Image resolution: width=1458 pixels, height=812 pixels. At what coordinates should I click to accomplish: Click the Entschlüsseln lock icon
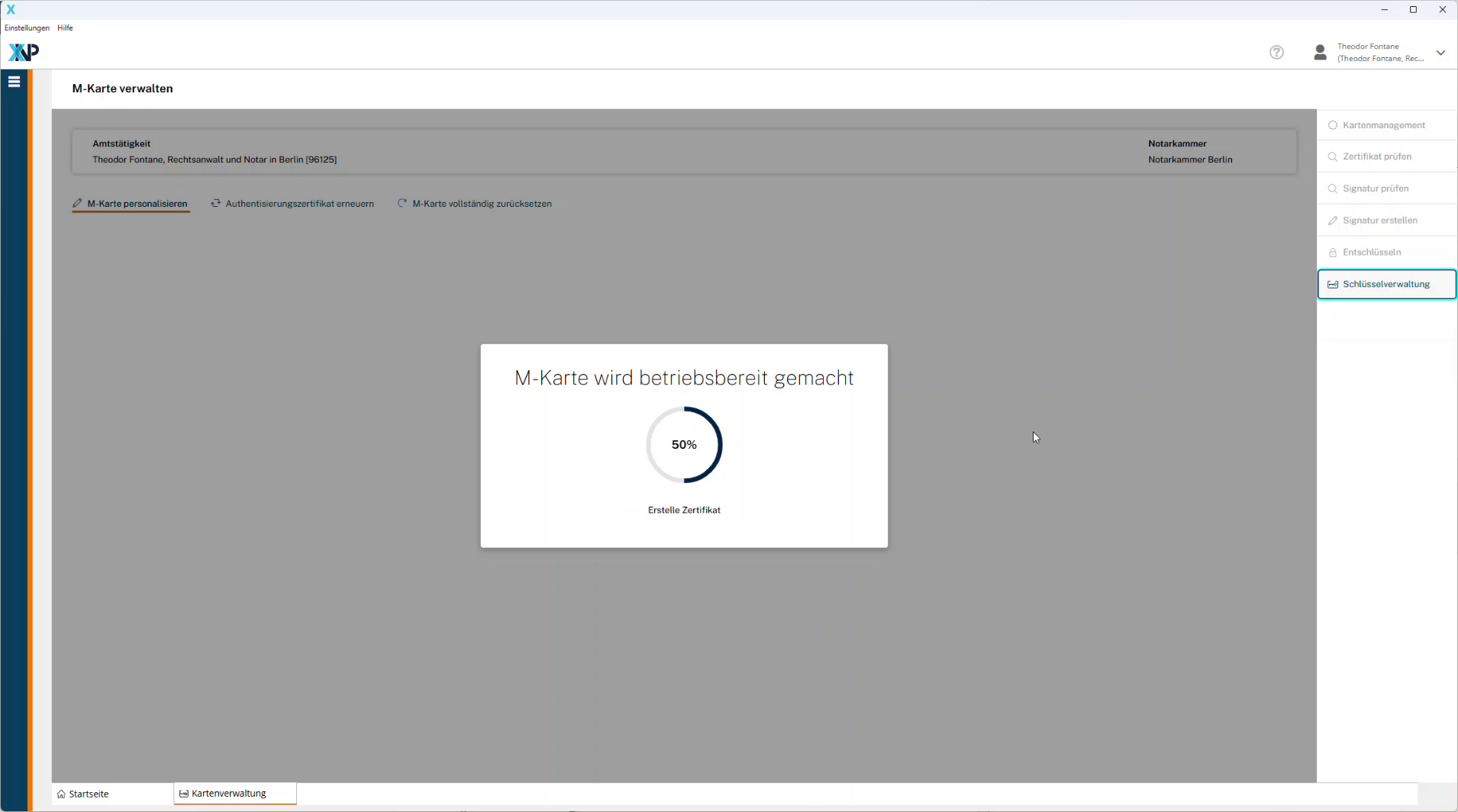tap(1333, 253)
